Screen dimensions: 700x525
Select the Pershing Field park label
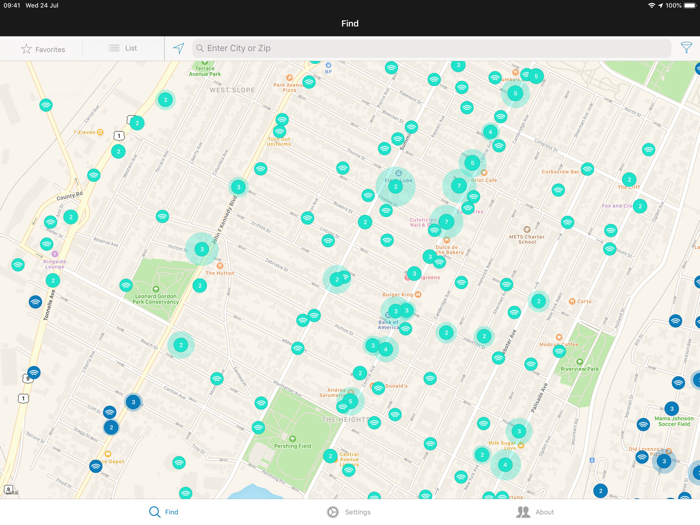(x=292, y=446)
